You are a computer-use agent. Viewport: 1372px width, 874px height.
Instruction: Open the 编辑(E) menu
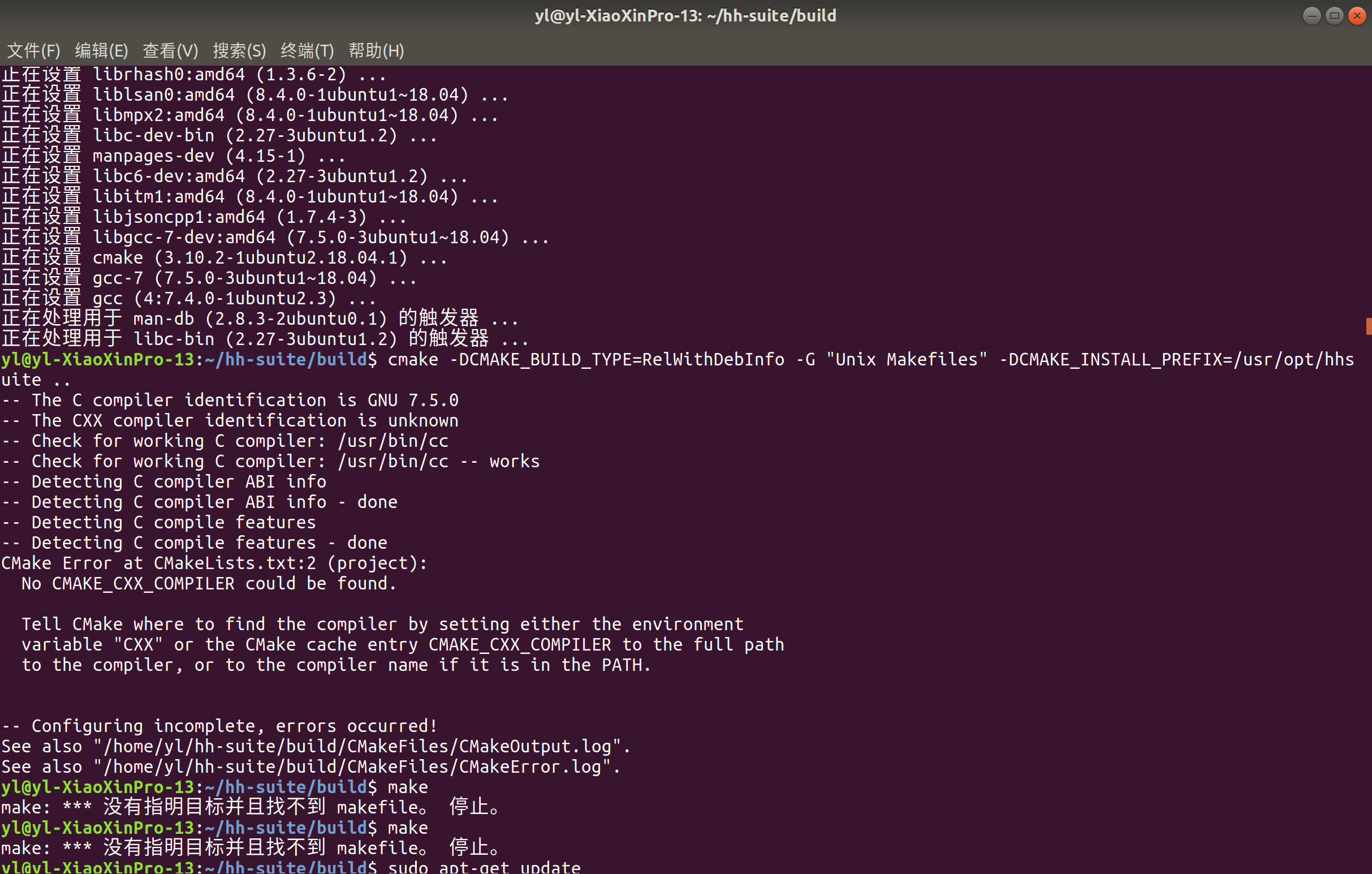[x=102, y=51]
